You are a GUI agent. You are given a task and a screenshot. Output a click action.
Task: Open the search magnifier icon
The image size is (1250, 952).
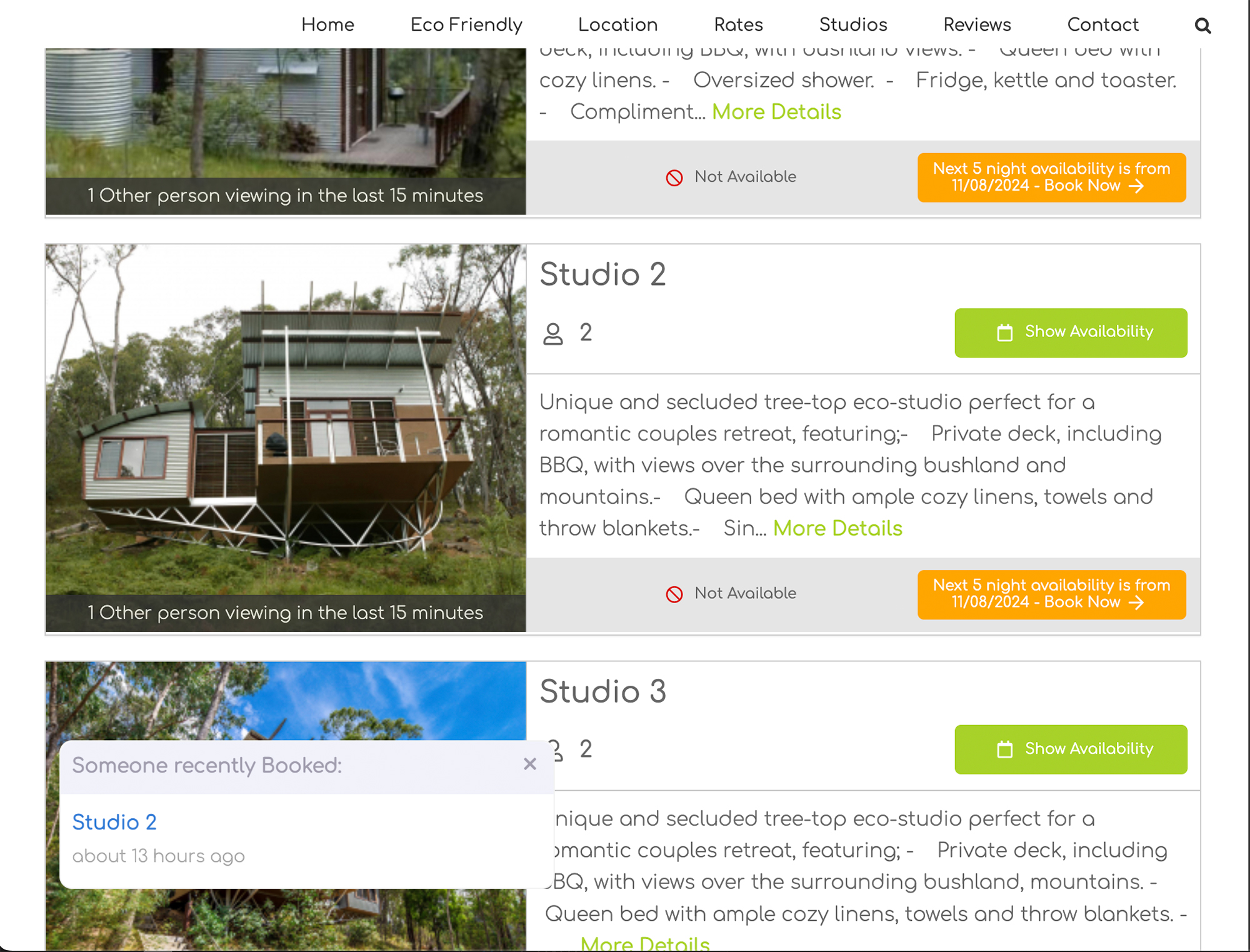(x=1202, y=26)
